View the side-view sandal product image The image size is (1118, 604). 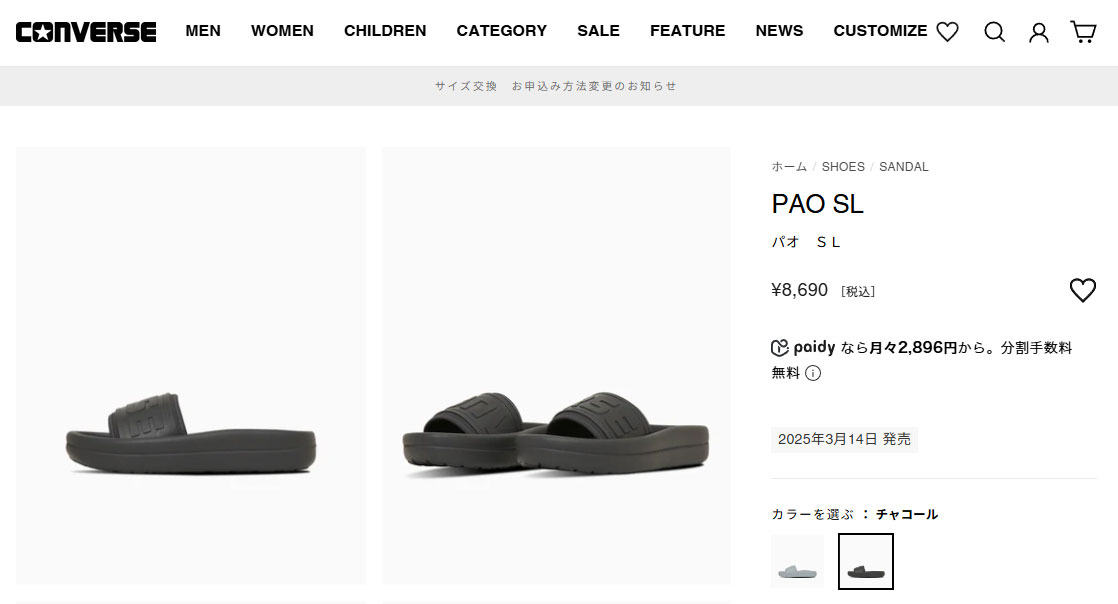point(190,366)
